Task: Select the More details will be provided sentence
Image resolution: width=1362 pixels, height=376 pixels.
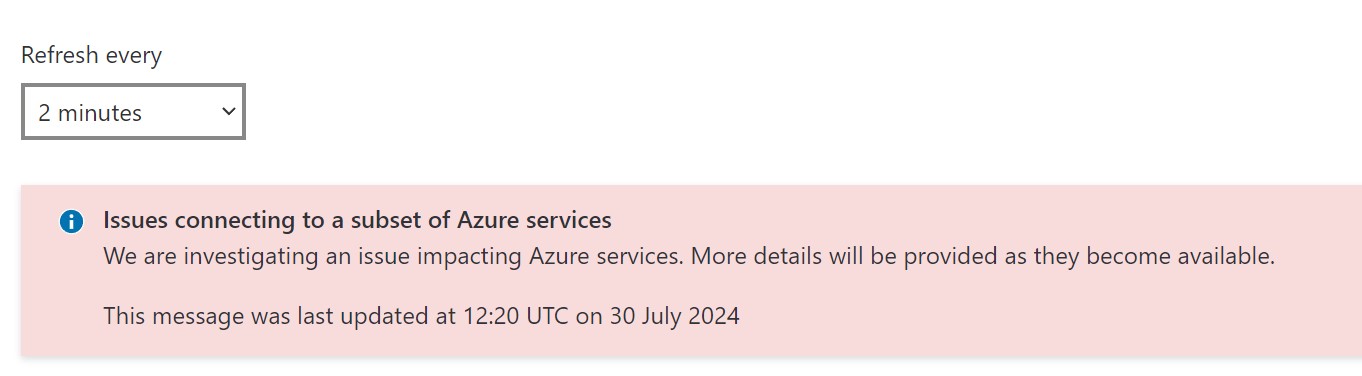Action: click(983, 256)
